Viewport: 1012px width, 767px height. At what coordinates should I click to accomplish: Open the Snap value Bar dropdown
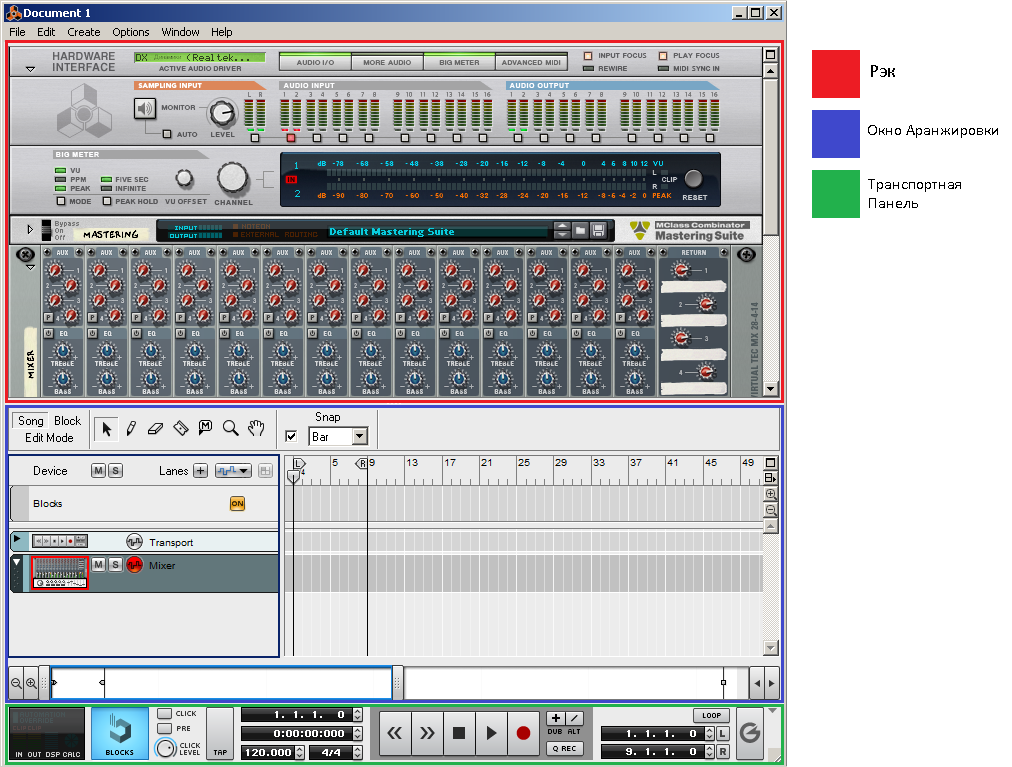pos(360,437)
